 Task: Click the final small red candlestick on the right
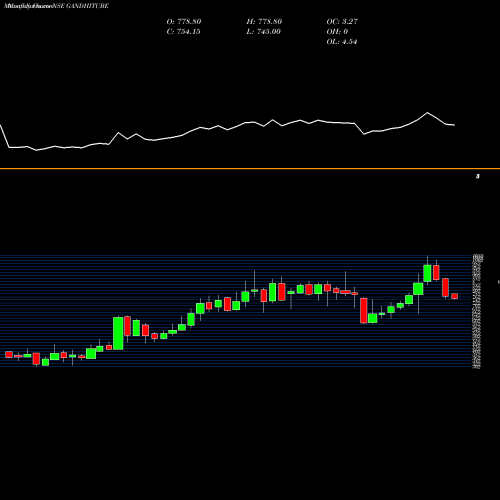455,296
